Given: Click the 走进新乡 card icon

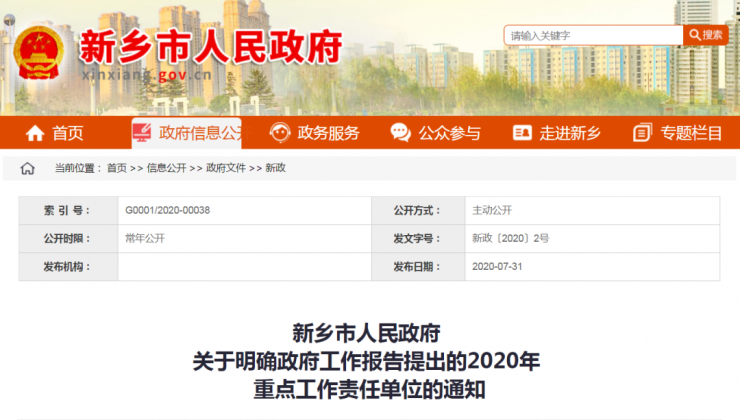Looking at the screenshot, I should (x=522, y=133).
